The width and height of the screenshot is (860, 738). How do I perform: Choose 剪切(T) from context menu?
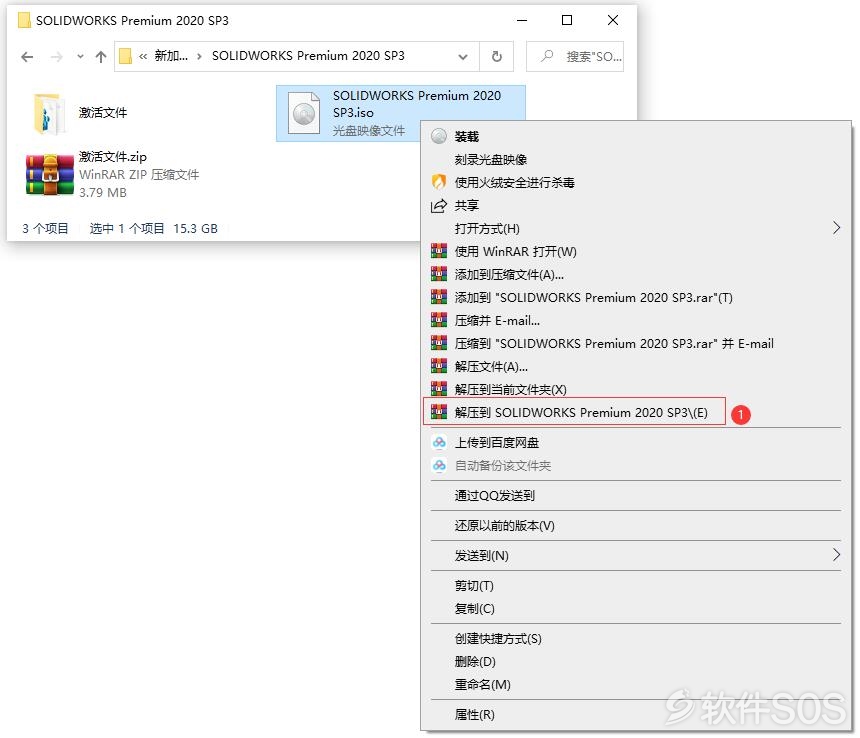pyautogui.click(x=636, y=586)
